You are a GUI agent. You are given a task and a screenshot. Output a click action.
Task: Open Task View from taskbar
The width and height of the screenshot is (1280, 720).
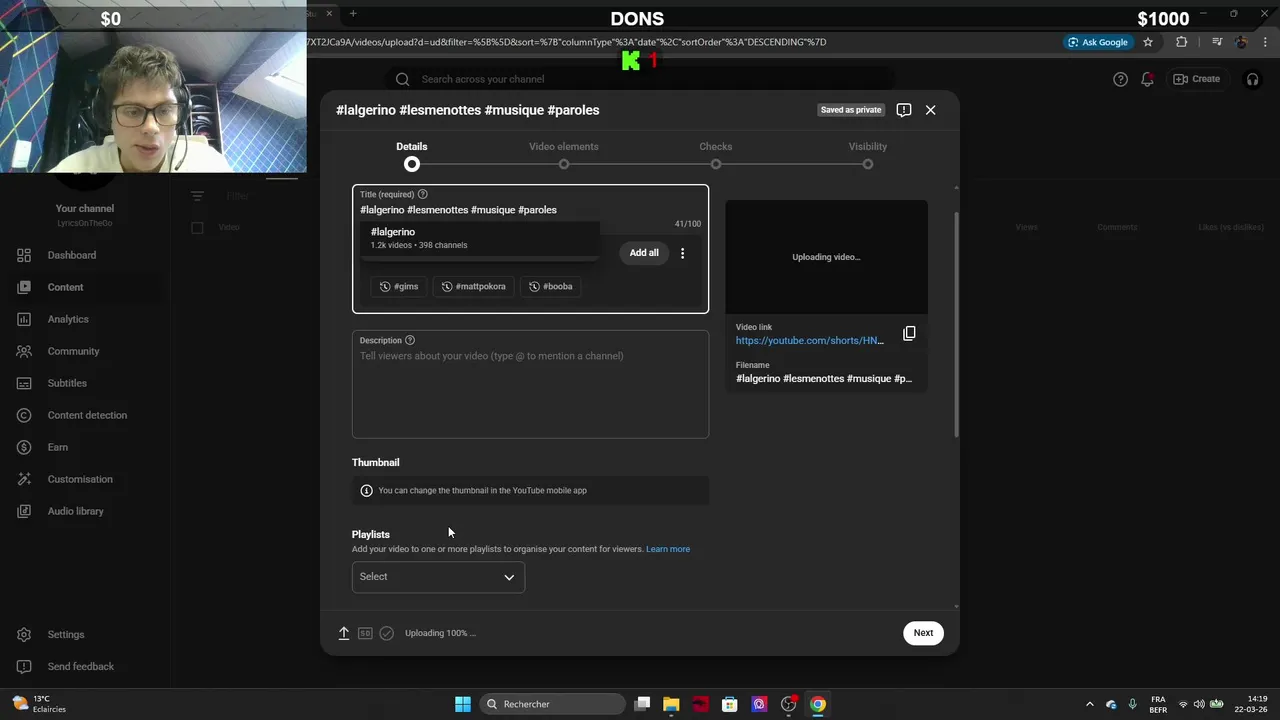tap(643, 704)
